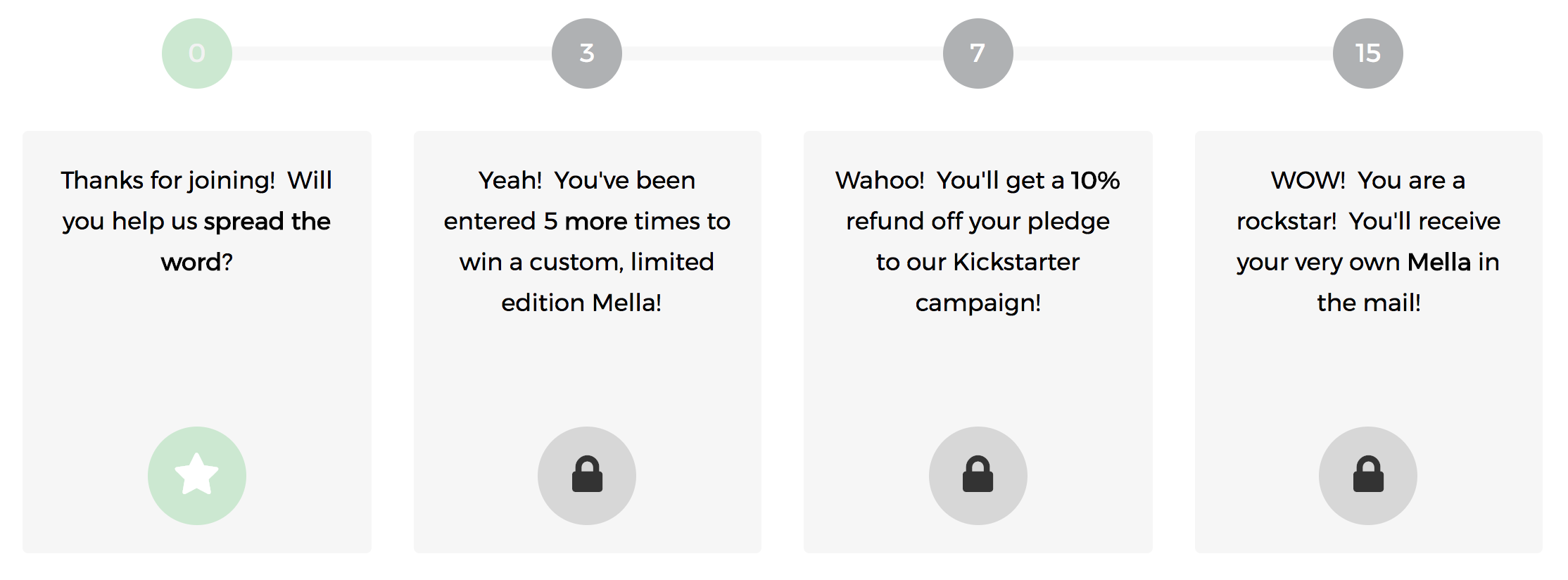Click the 'Yeah! You've been' heading text
The image size is (1568, 580).
pos(587,181)
